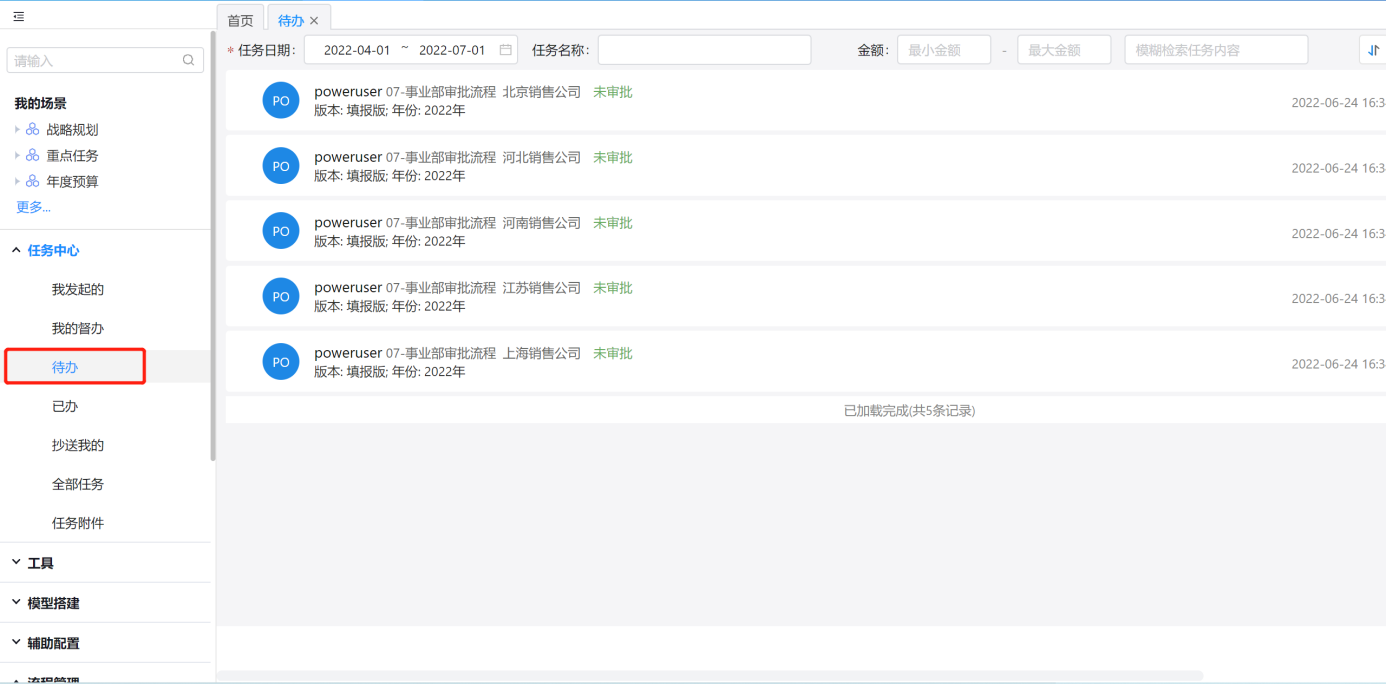Click the search magnifier icon in sidebar
Image resolution: width=1386 pixels, height=684 pixels.
tap(188, 60)
